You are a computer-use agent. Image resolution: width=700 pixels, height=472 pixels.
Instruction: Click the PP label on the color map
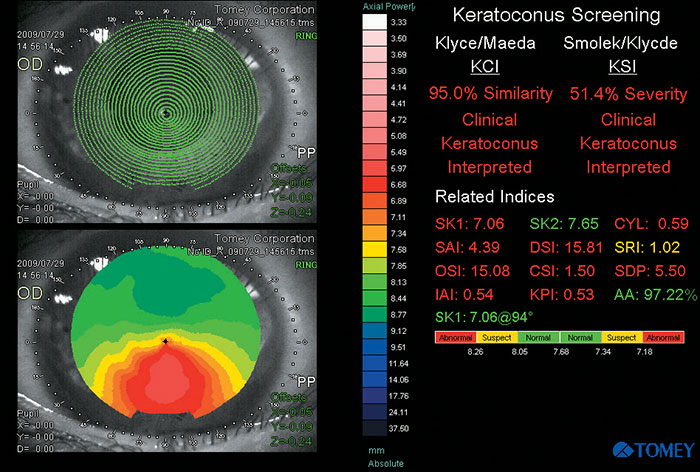click(x=306, y=382)
